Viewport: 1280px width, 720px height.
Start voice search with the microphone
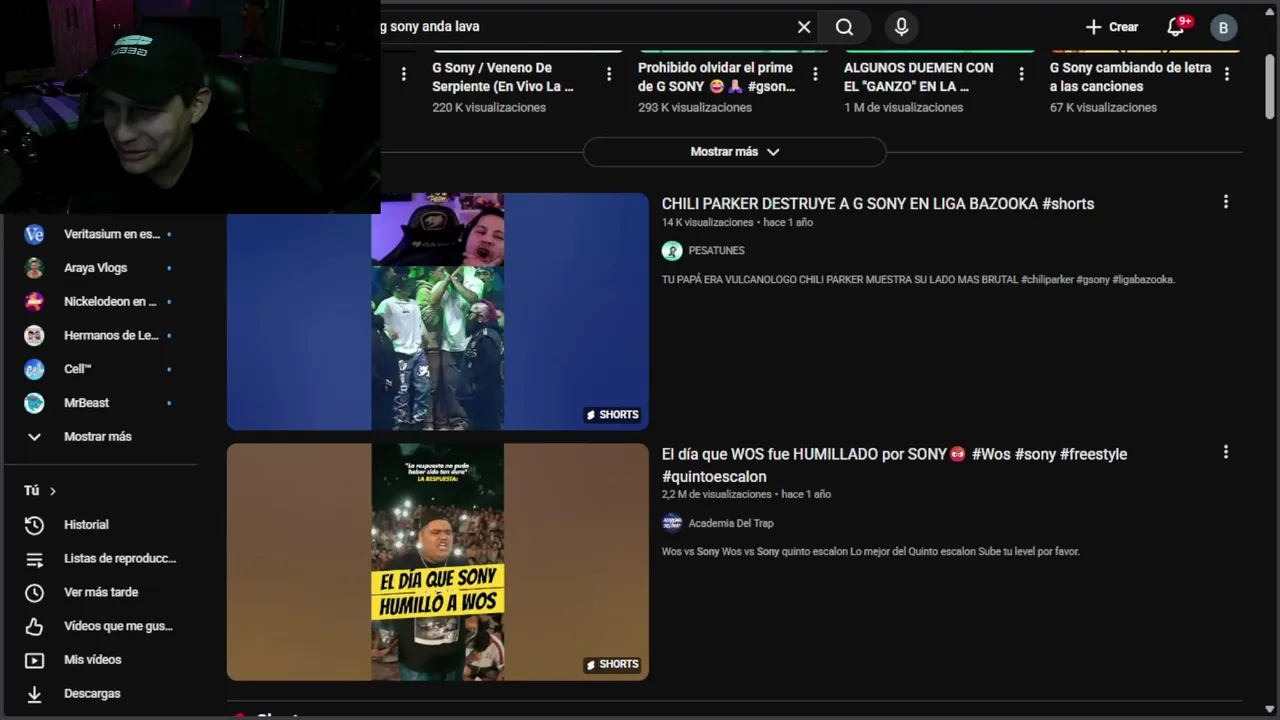tap(901, 27)
